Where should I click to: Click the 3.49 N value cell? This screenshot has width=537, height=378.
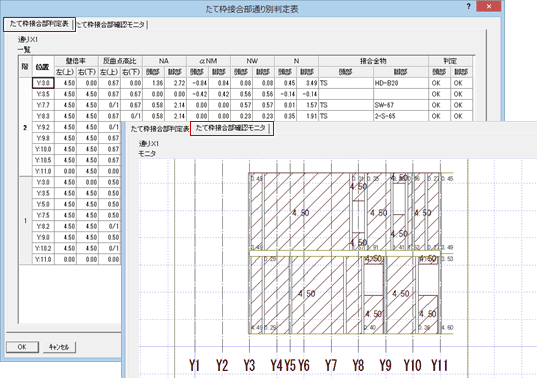308,83
